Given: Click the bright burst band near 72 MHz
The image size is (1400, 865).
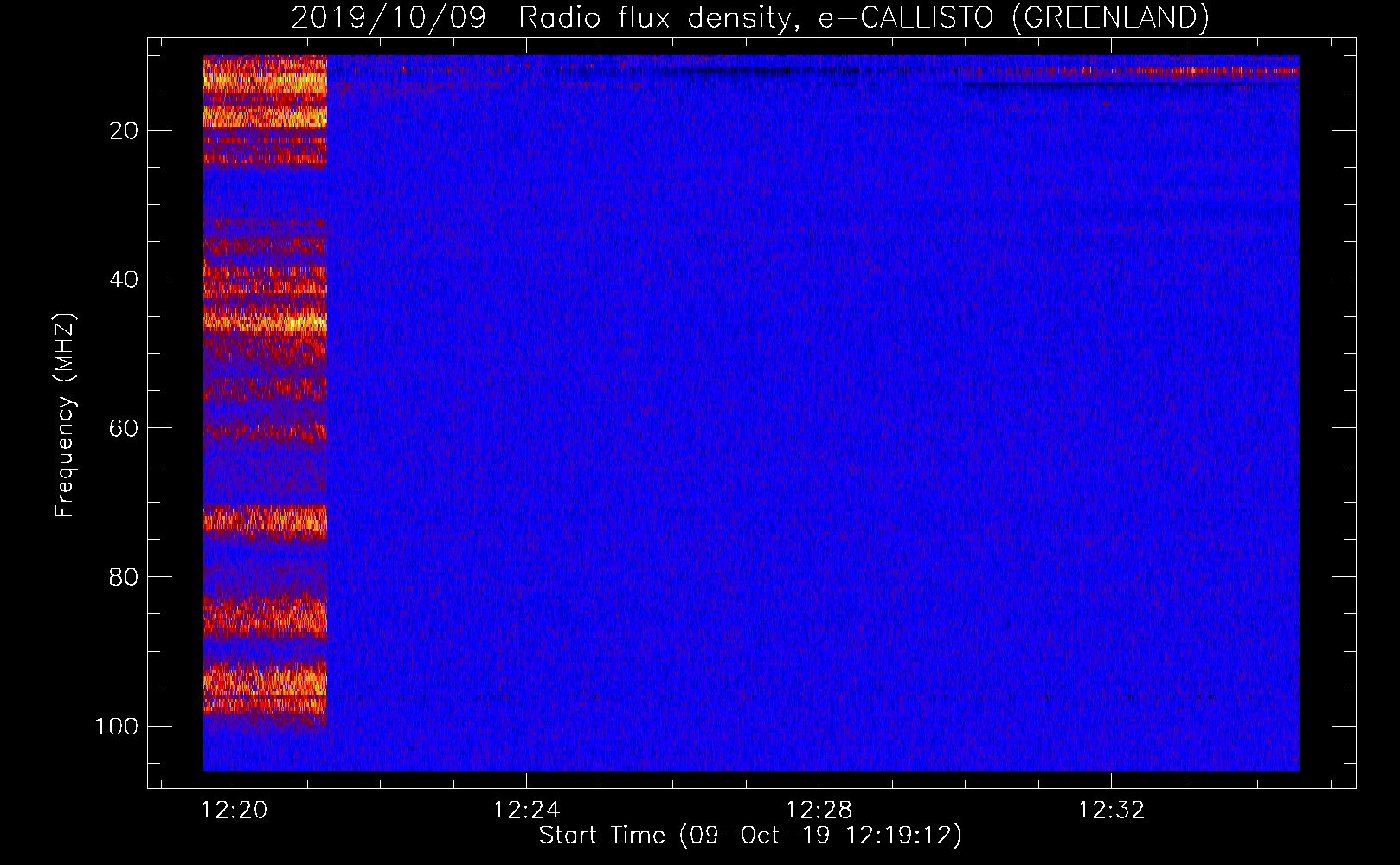Looking at the screenshot, I should pyautogui.click(x=265, y=521).
